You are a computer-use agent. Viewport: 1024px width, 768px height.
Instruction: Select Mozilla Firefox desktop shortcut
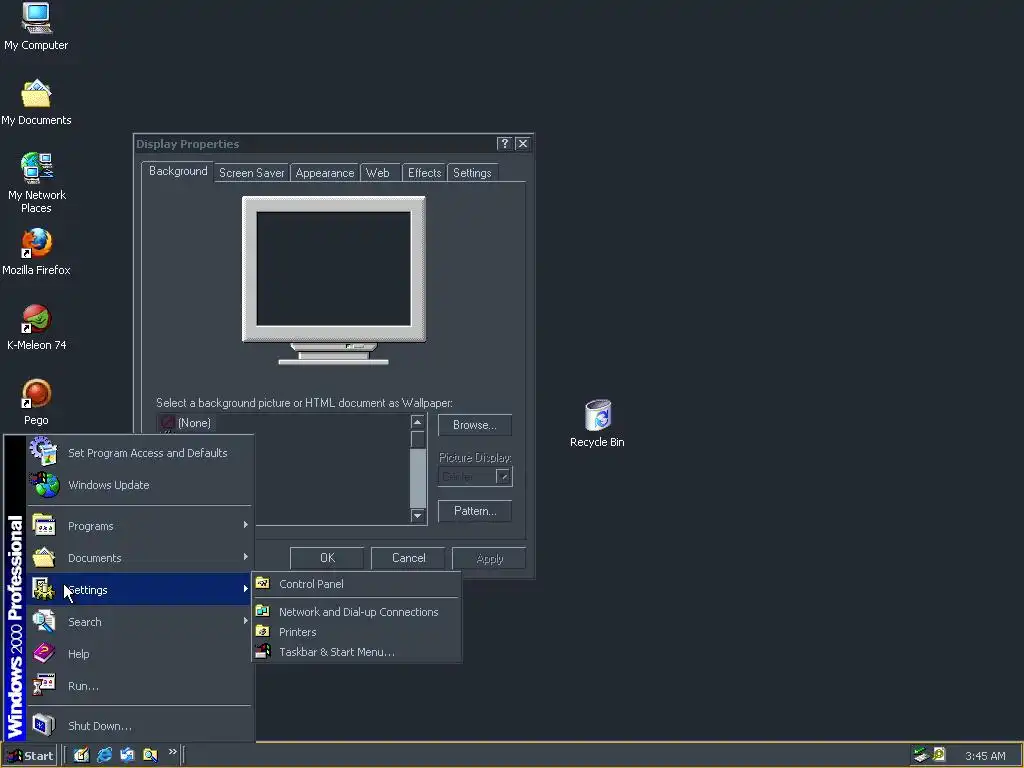36,252
